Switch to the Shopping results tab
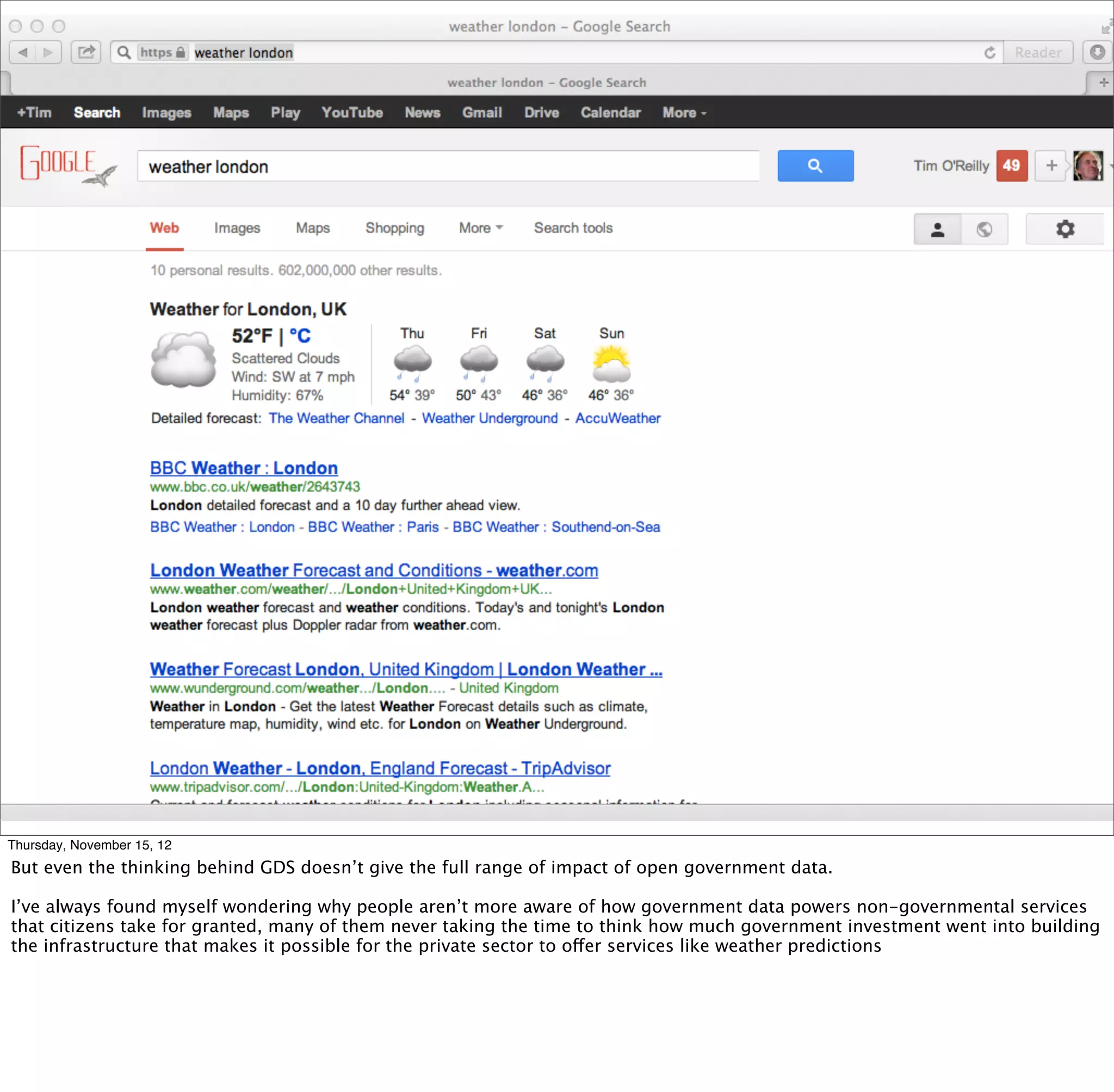 pos(395,228)
